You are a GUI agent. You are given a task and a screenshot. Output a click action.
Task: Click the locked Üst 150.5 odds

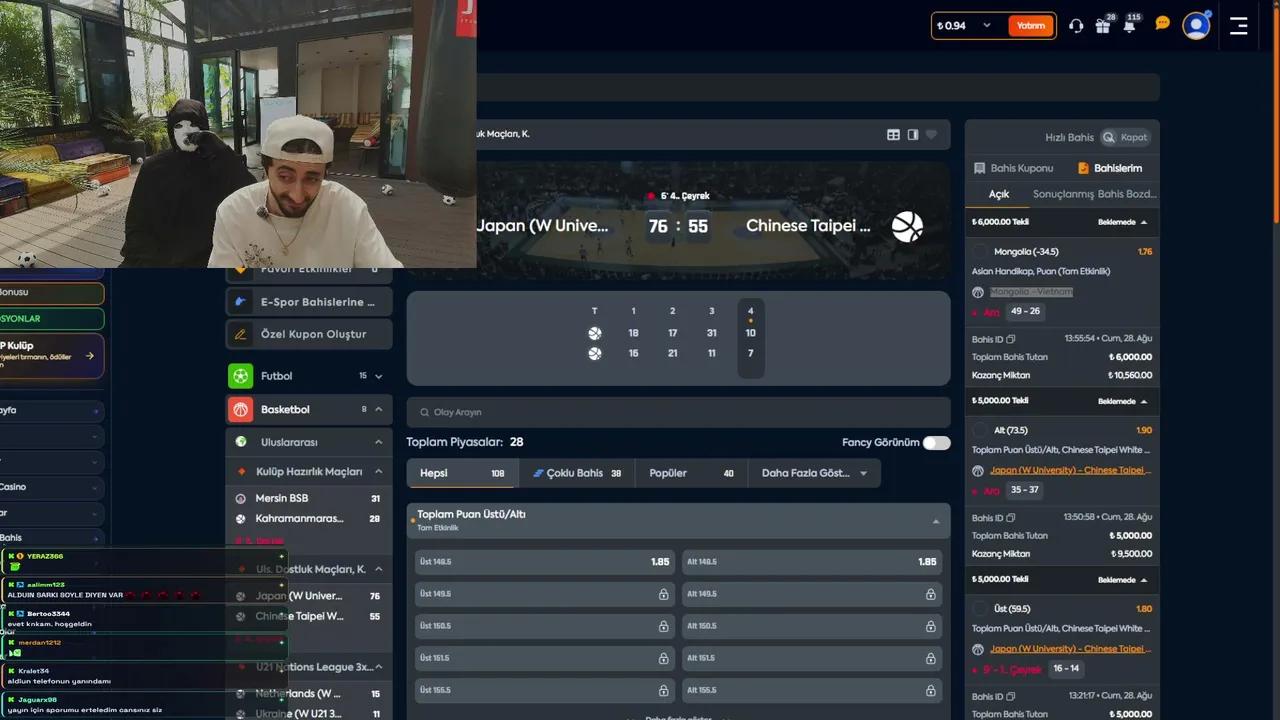pyautogui.click(x=545, y=626)
